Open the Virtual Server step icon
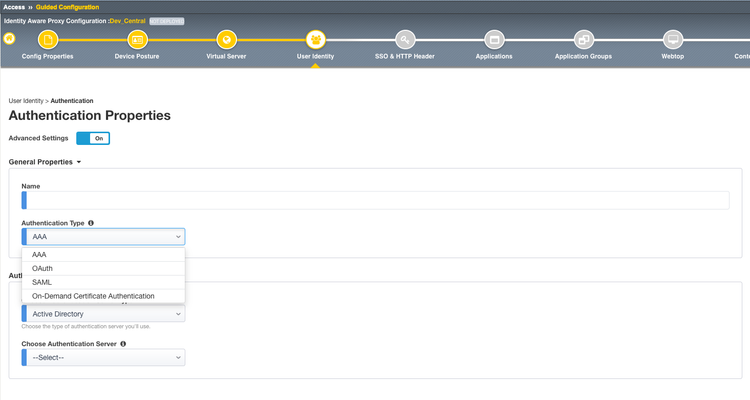This screenshot has height=400, width=750. (x=226, y=40)
